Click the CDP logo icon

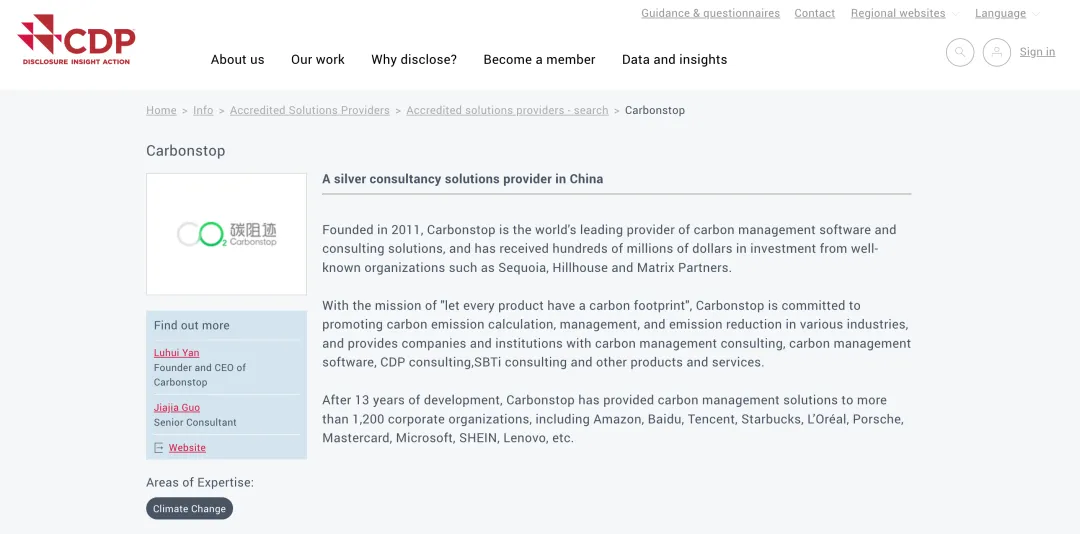pos(76,40)
